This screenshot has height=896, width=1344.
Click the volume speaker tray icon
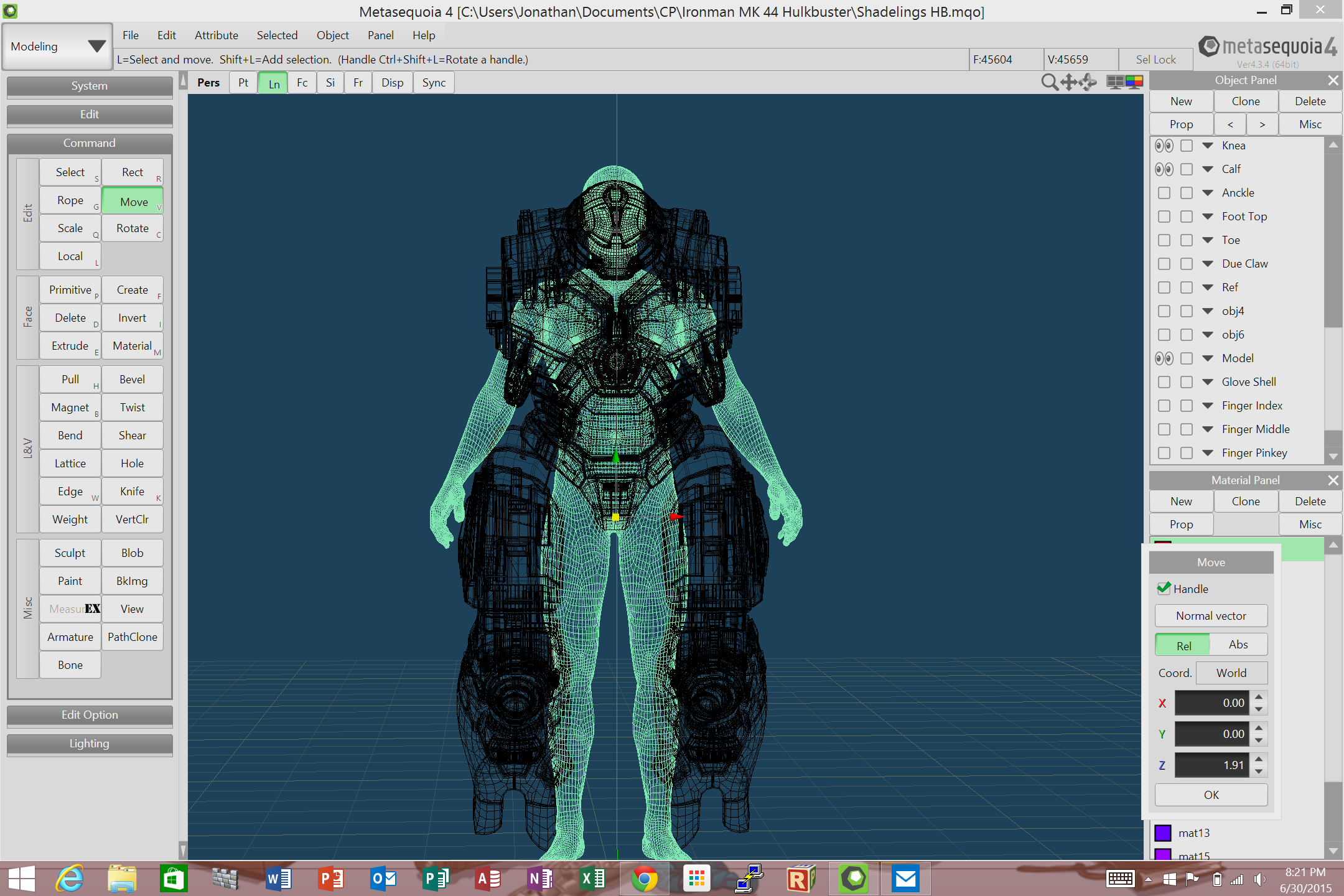[x=1259, y=879]
